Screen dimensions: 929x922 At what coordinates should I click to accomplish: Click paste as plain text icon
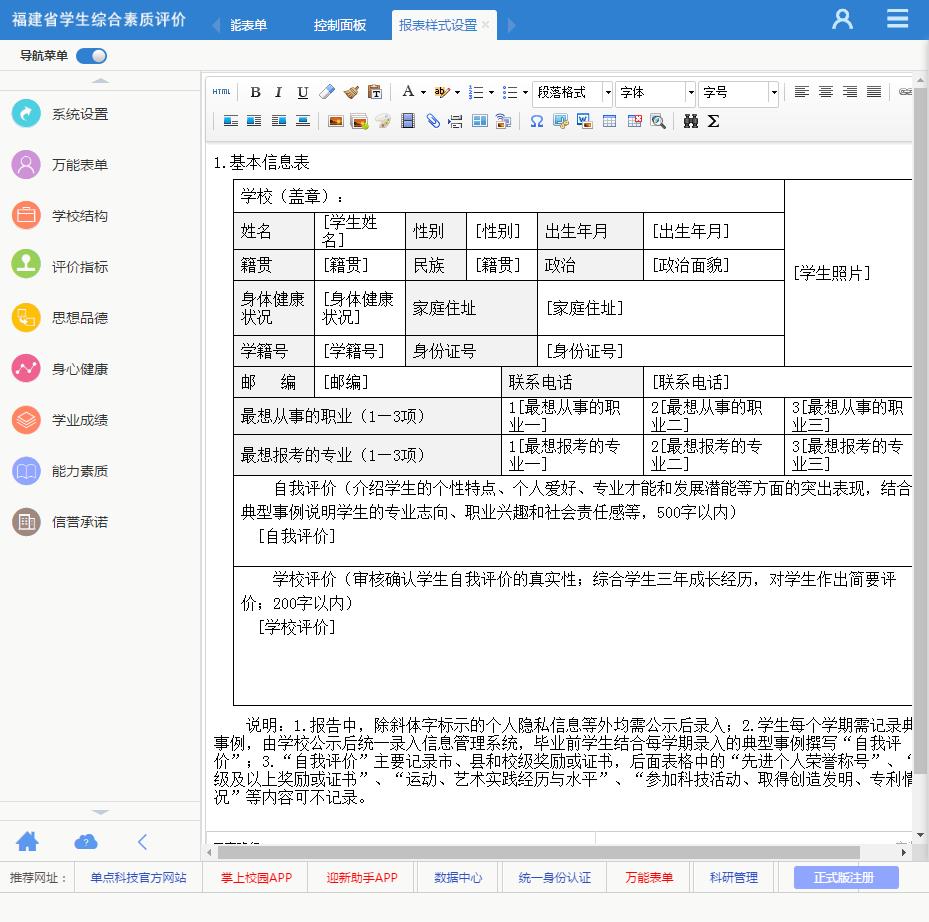pos(374,92)
